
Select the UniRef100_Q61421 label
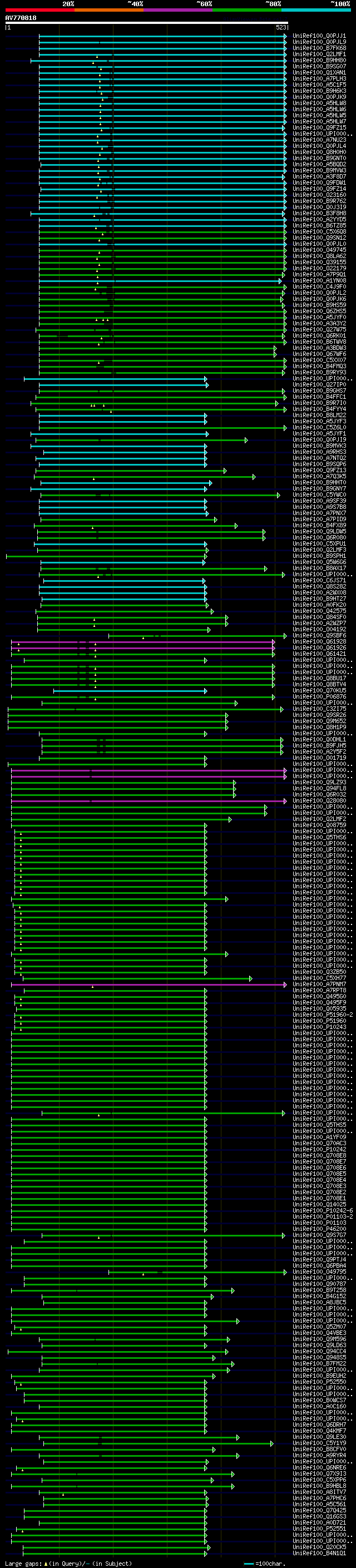[319, 654]
